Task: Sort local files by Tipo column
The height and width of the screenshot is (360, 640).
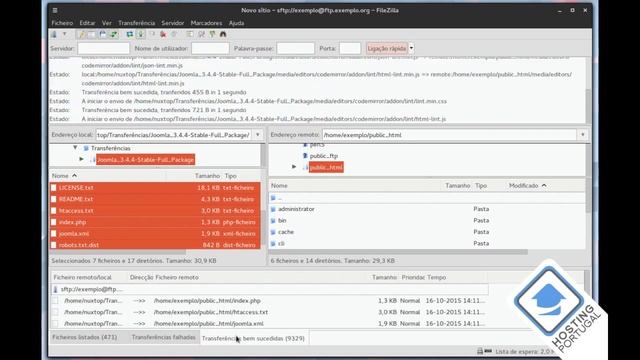Action: point(231,176)
